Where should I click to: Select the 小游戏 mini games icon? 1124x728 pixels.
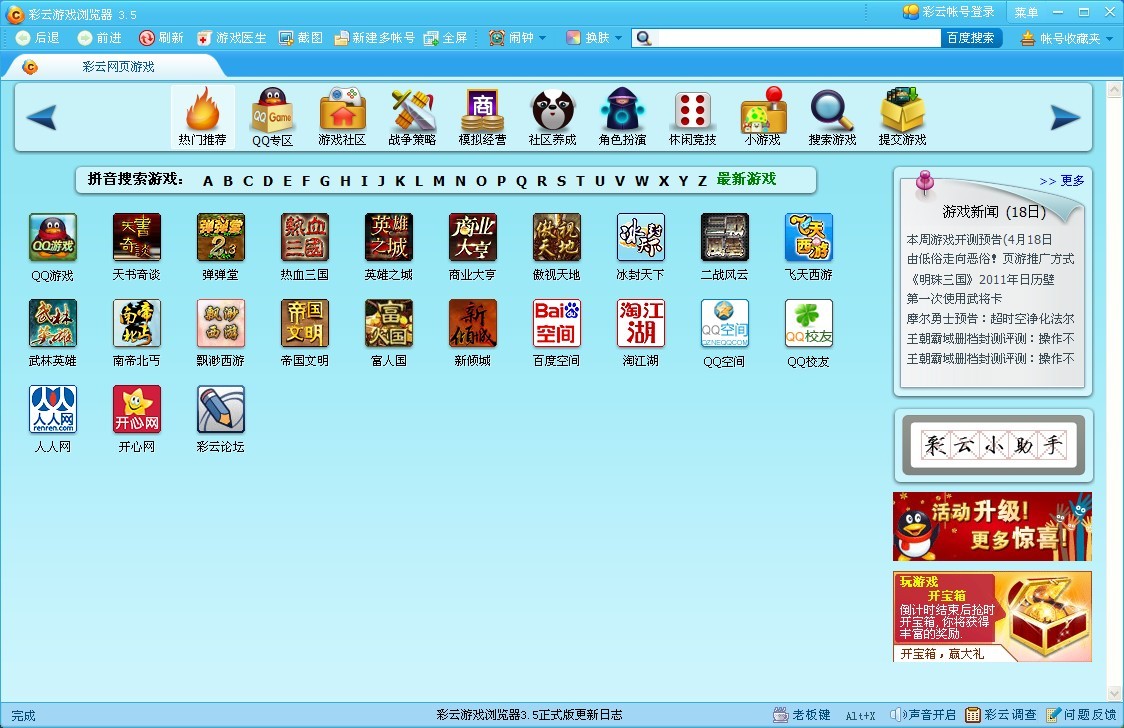point(763,117)
